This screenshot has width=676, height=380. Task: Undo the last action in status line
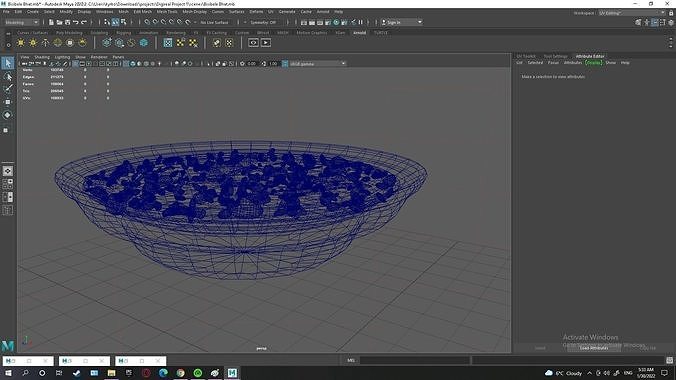pyautogui.click(x=75, y=22)
